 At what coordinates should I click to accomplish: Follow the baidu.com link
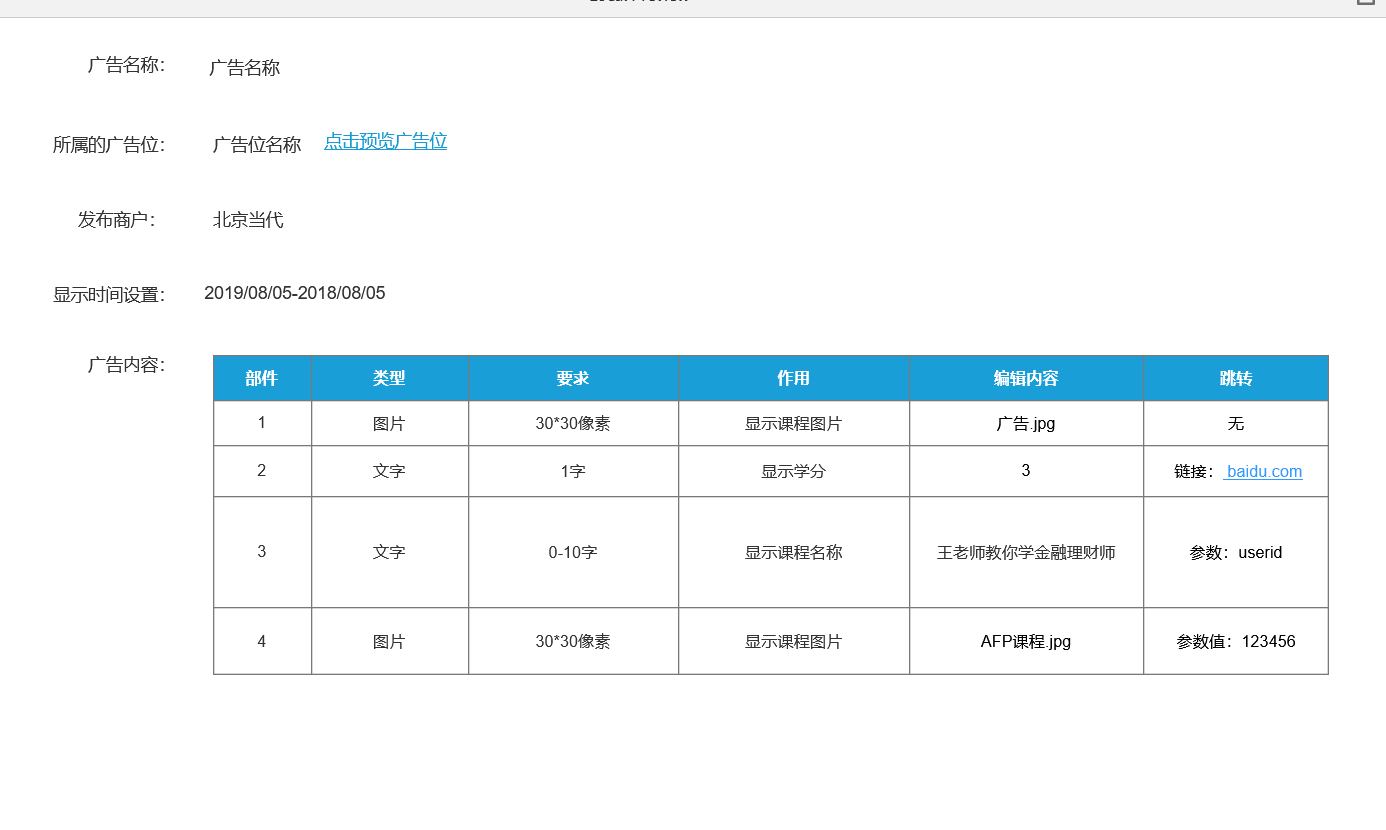tap(1263, 472)
